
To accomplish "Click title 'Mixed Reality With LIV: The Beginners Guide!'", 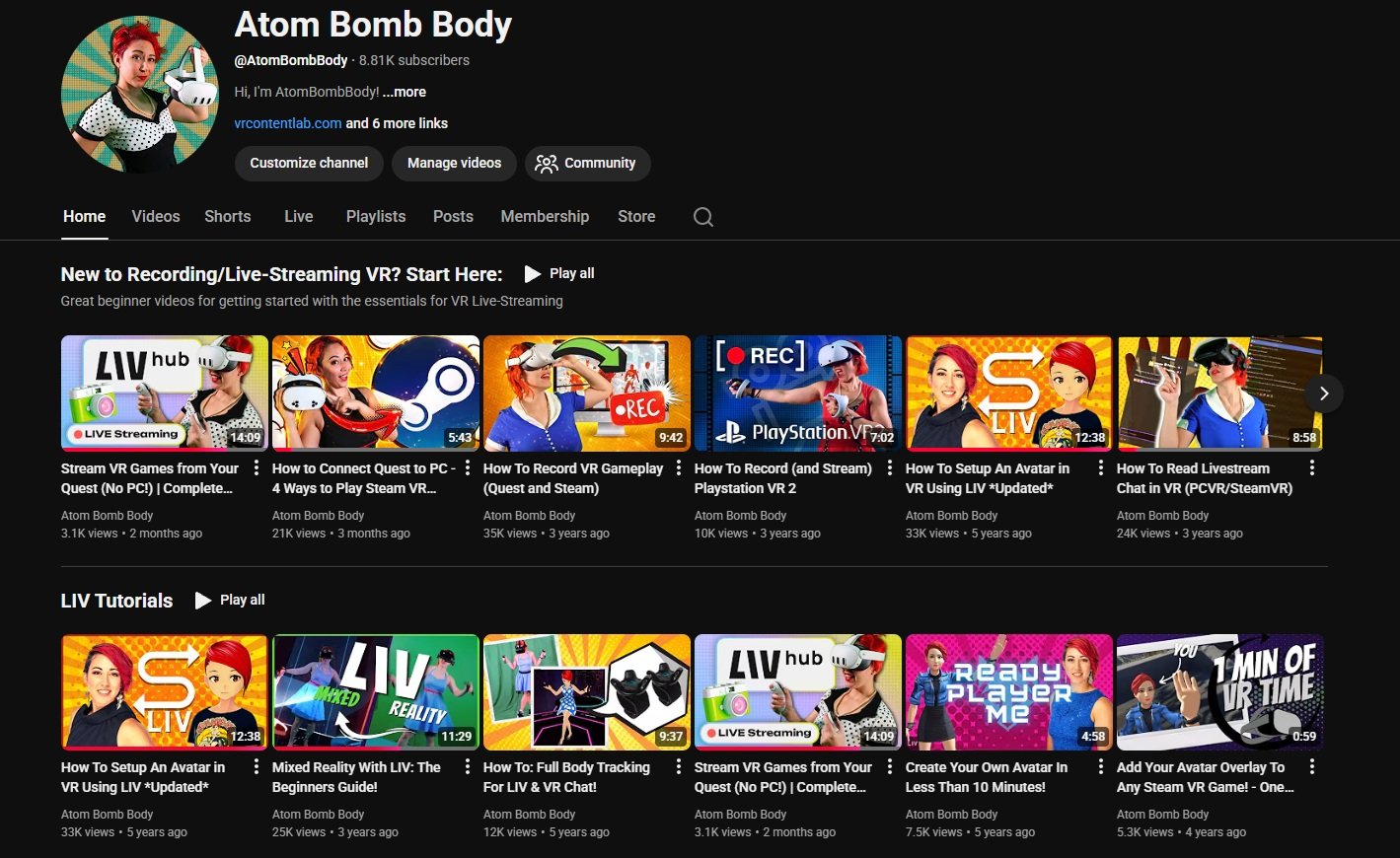I will point(356,777).
